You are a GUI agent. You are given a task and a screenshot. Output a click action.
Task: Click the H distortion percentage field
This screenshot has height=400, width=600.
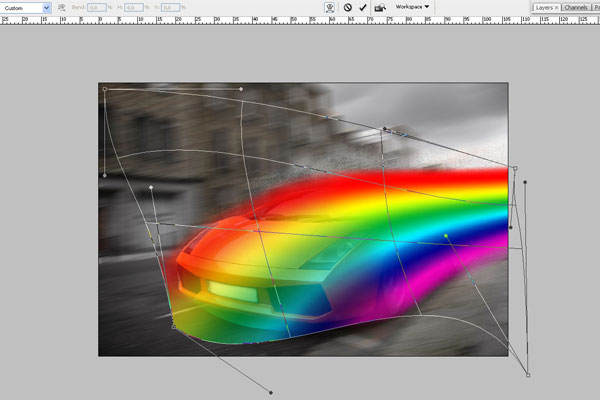[x=134, y=7]
